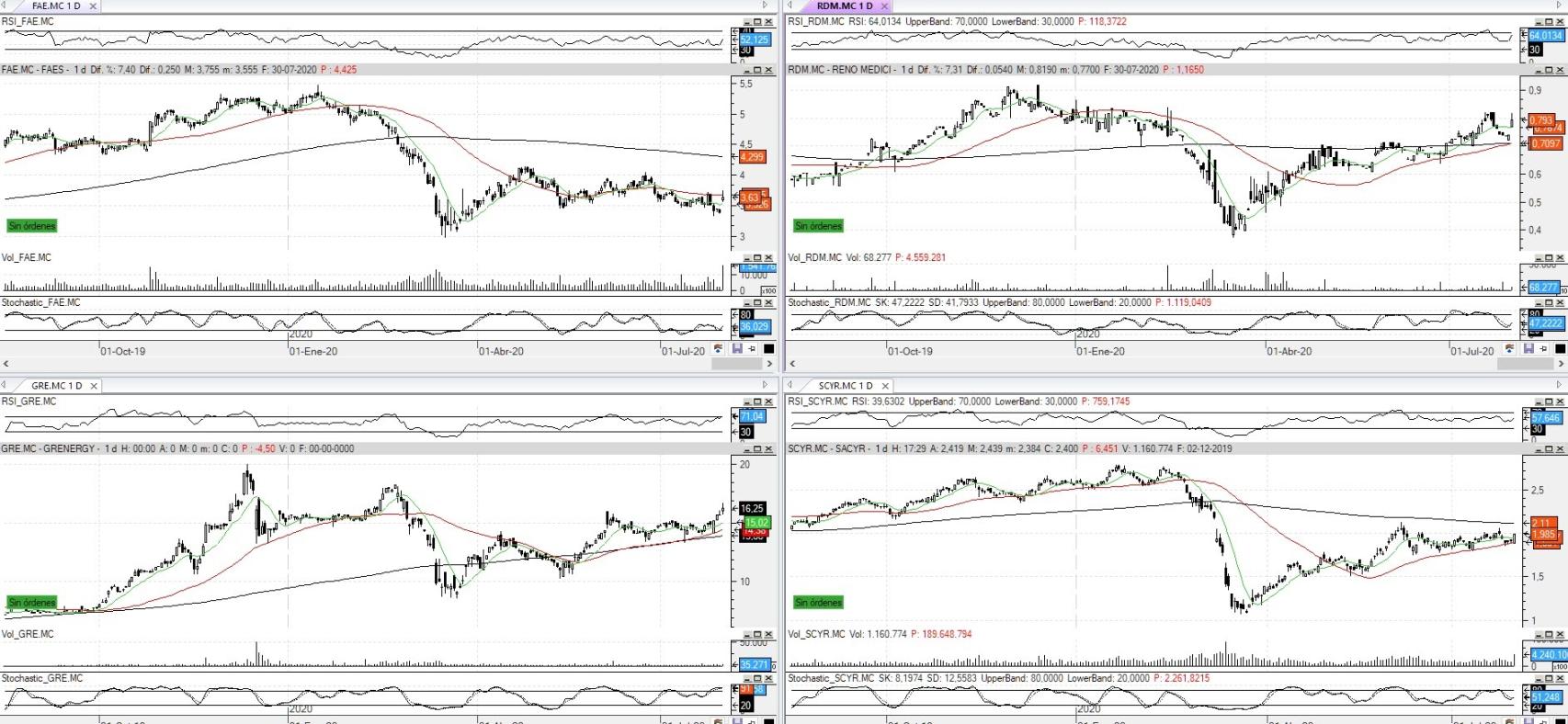The image size is (1568, 724).
Task: Switch to the GRE.MC 1 D tab
Action: tap(57, 386)
